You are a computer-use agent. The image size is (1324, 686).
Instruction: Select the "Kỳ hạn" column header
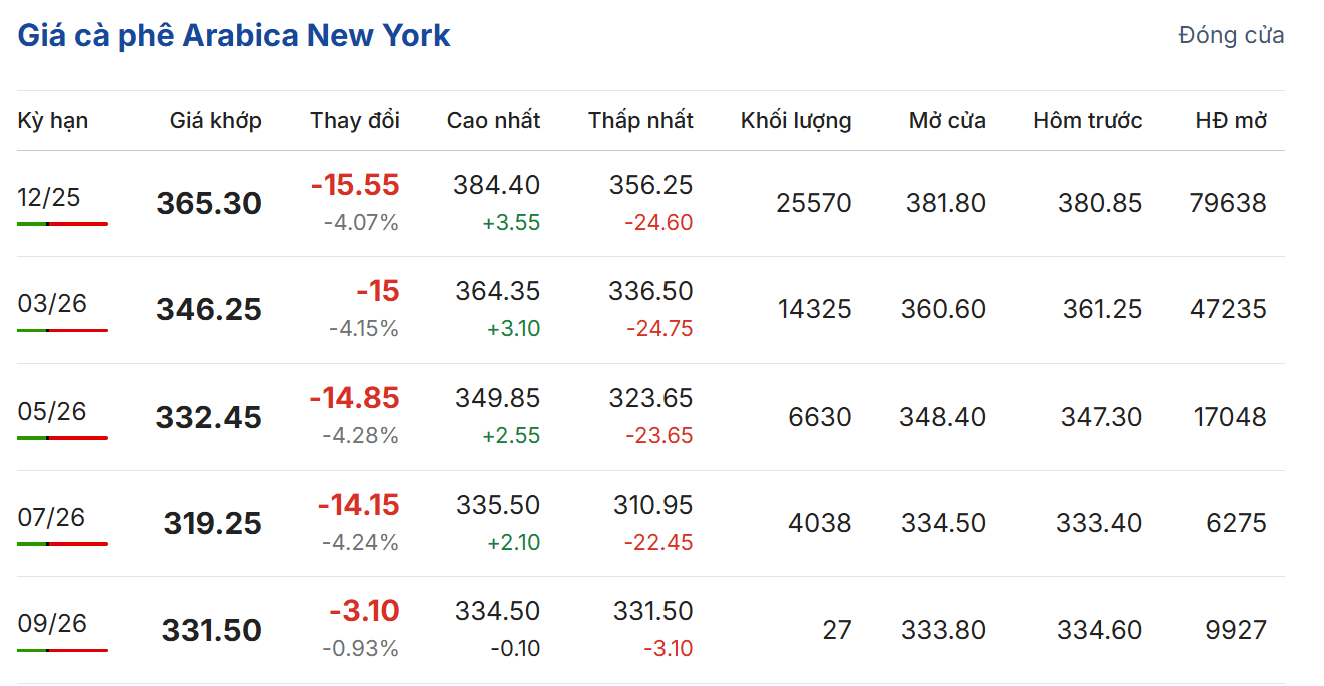point(53,121)
